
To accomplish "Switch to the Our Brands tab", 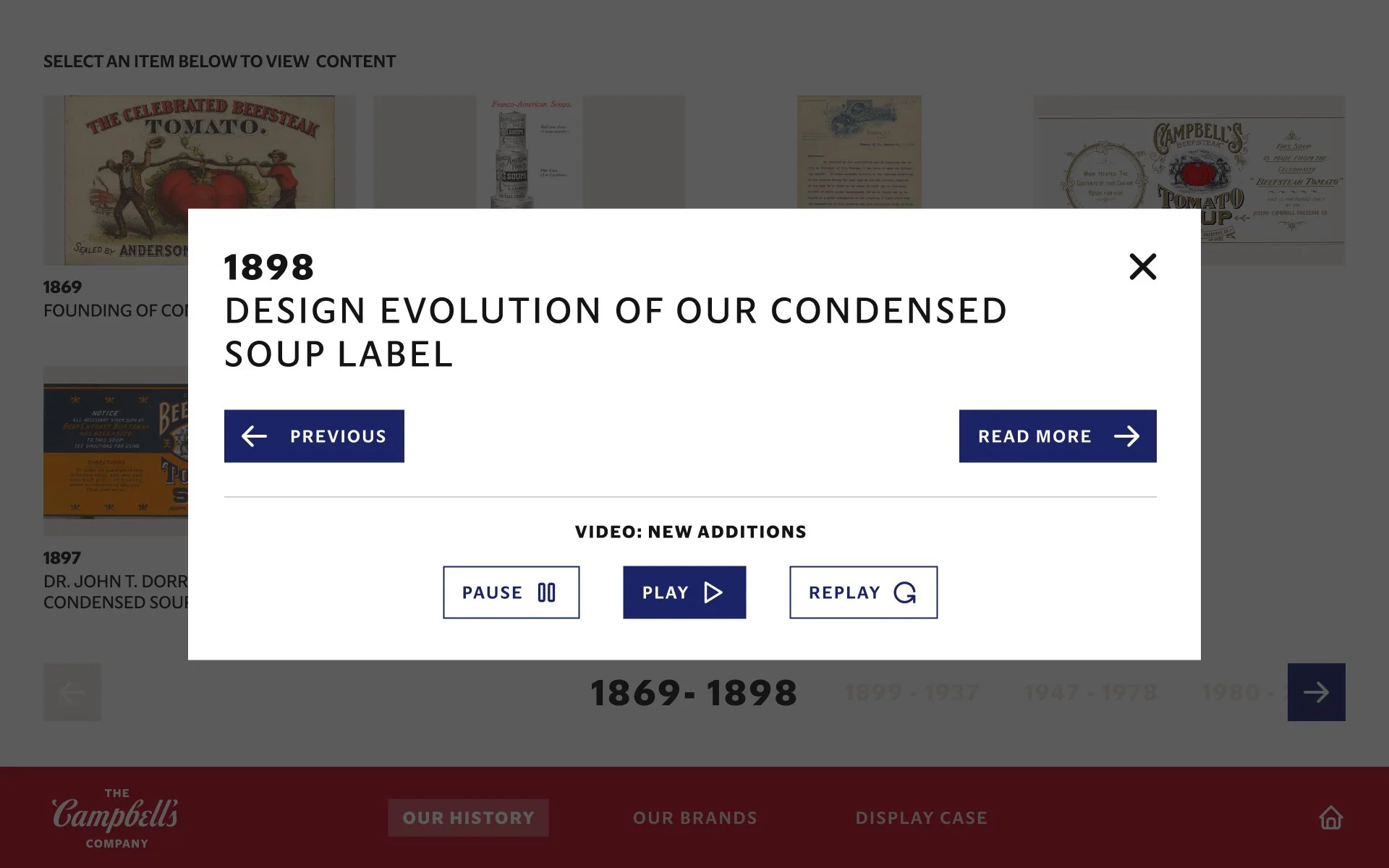I will tap(695, 818).
